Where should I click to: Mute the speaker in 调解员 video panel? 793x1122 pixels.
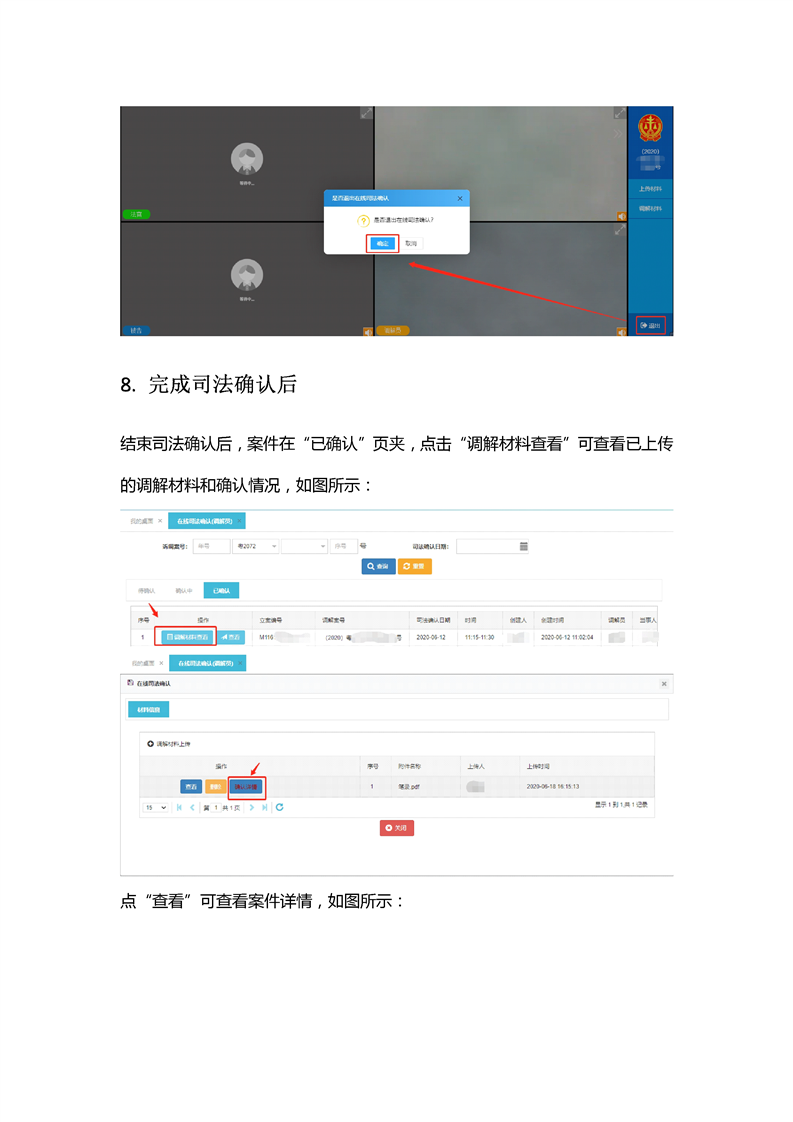click(621, 331)
